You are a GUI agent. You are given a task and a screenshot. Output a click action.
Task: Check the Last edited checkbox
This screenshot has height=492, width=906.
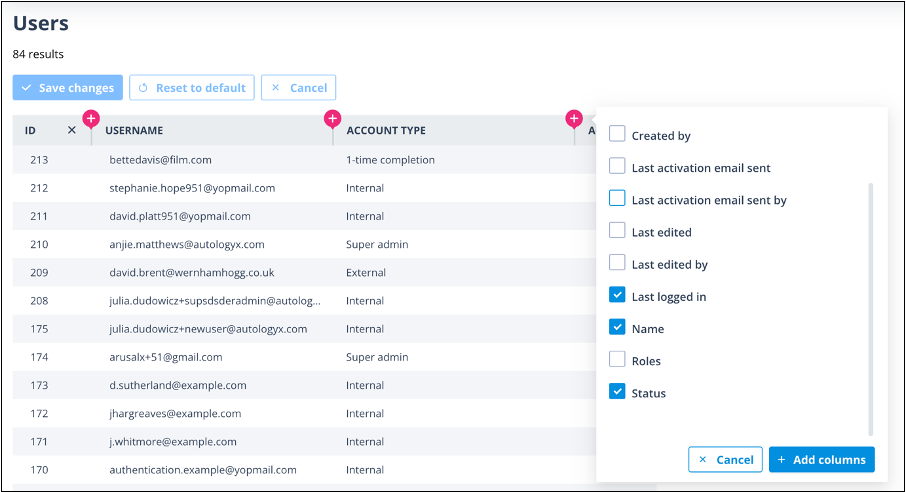click(x=617, y=230)
